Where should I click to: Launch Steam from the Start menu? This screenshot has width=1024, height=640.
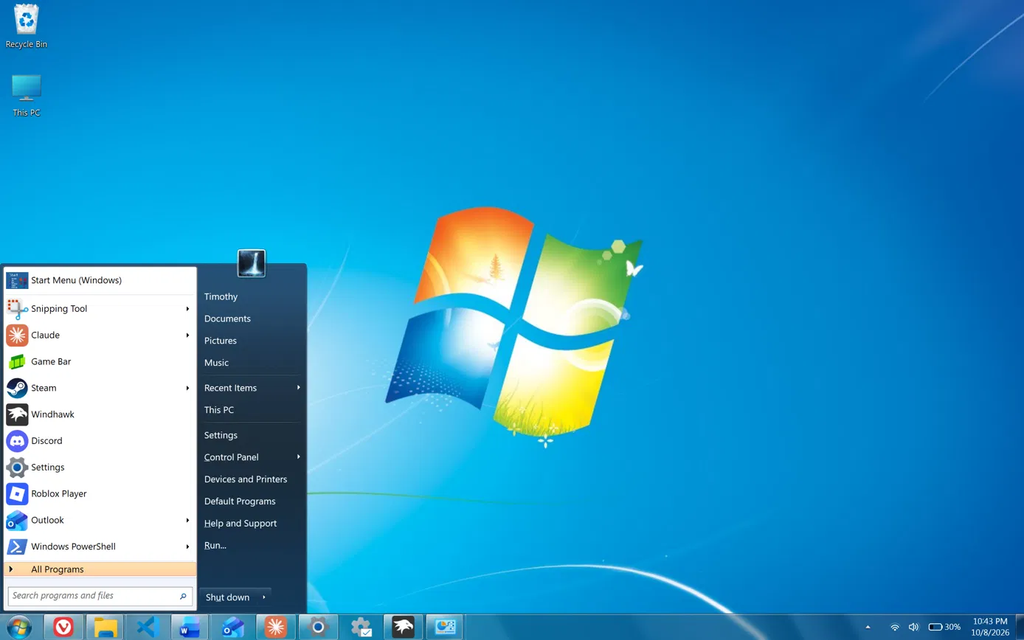point(99,388)
